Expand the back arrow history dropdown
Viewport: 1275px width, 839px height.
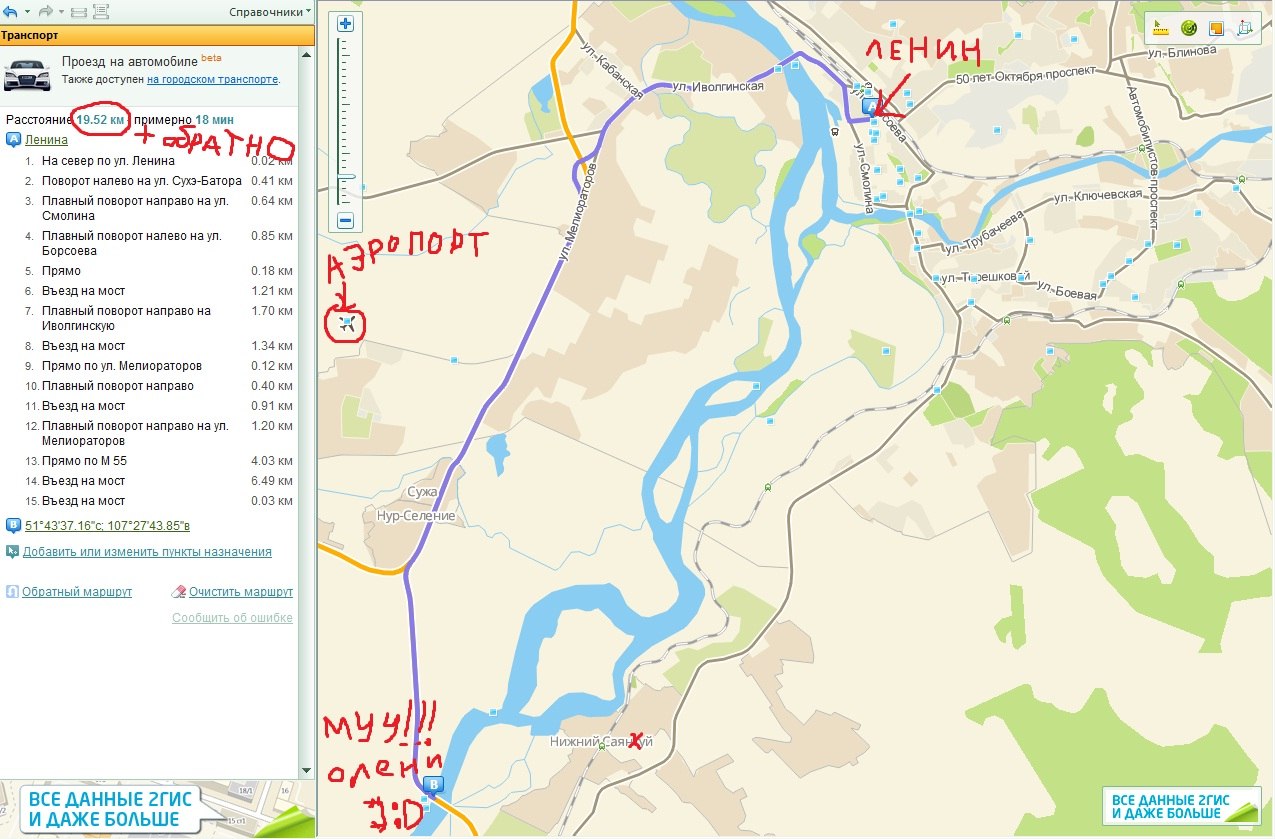[27, 11]
